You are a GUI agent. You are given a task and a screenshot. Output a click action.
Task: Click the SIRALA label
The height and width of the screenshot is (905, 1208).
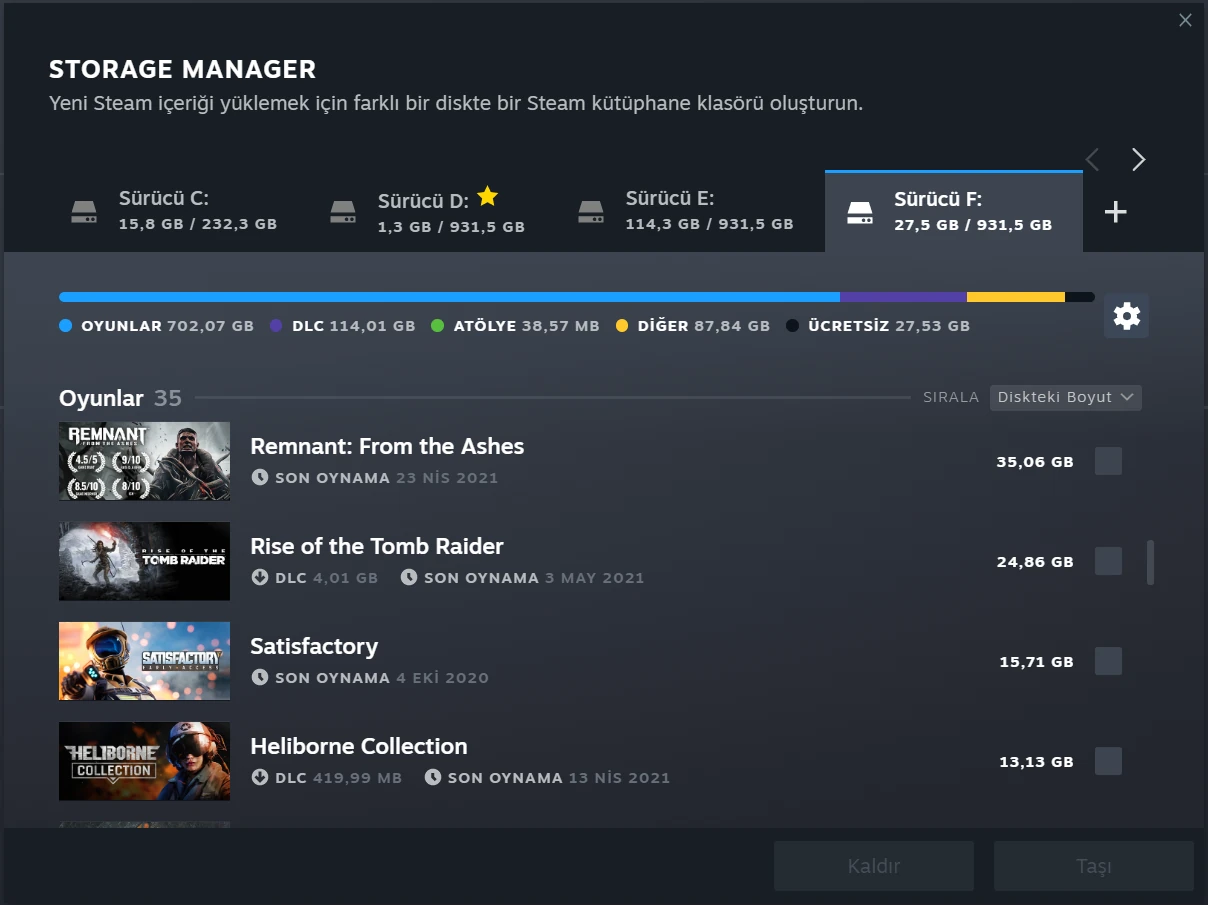click(951, 397)
